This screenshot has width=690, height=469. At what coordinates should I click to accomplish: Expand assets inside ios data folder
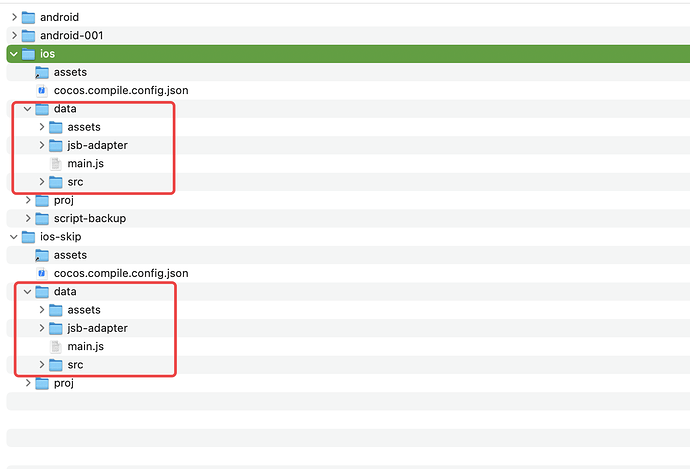41,127
